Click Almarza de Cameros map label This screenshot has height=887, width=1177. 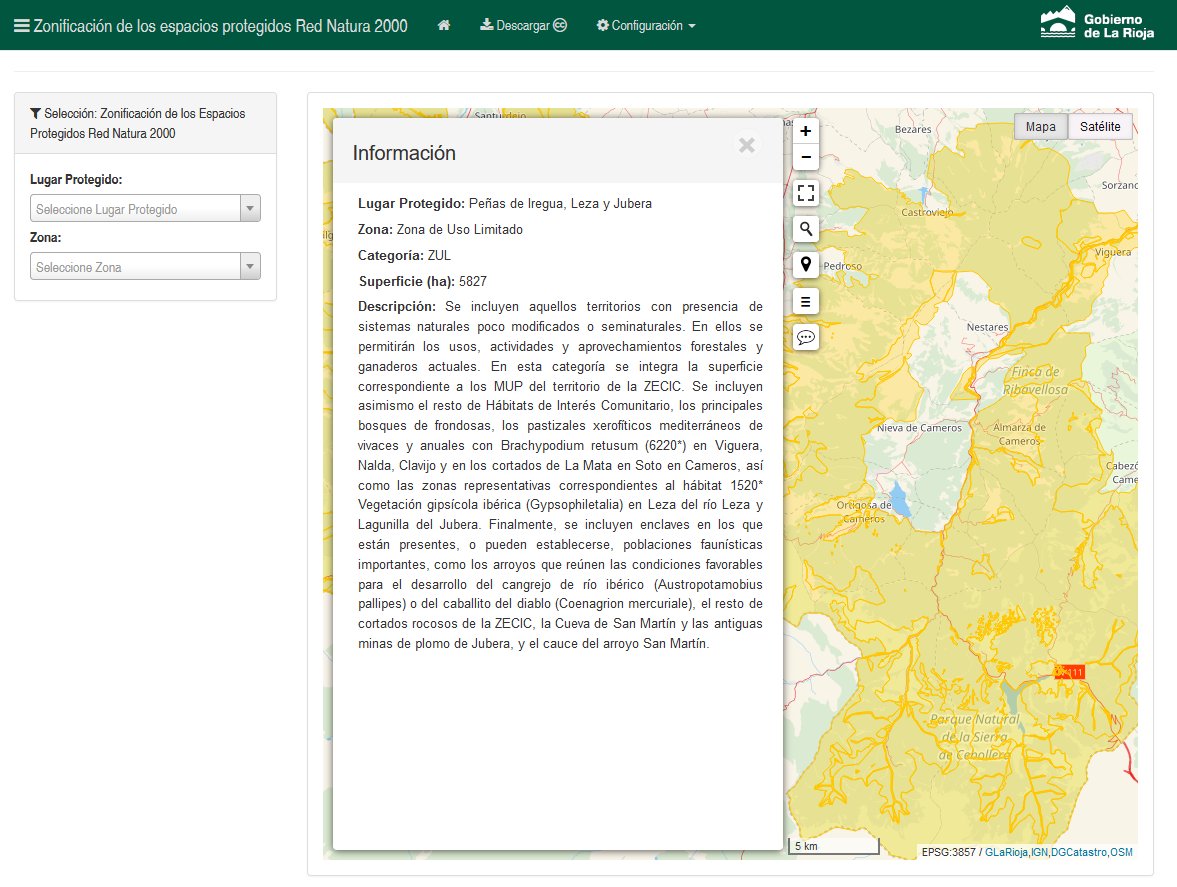coord(1019,434)
